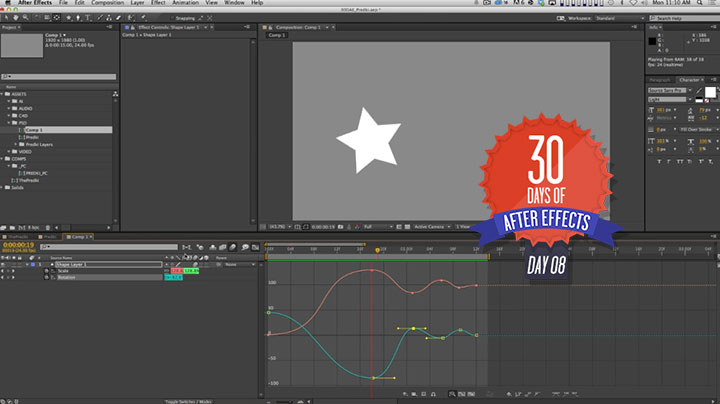Click new folder icon in Project panel
The width and height of the screenshot is (720, 404).
pos(12,228)
